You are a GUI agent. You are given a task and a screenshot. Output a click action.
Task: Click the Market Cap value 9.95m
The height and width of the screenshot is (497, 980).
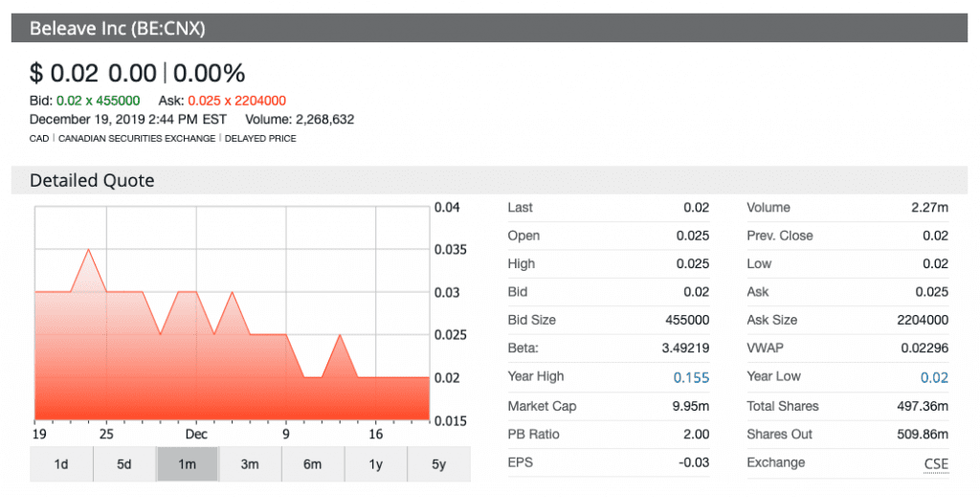689,406
